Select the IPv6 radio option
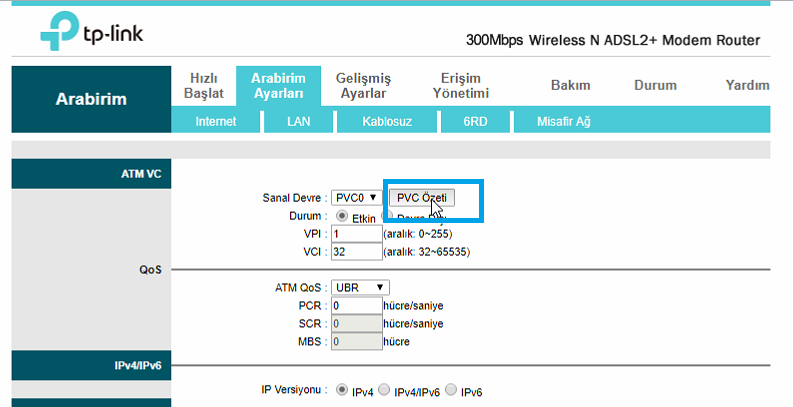Viewport: 793px width, 407px height. tap(451, 390)
